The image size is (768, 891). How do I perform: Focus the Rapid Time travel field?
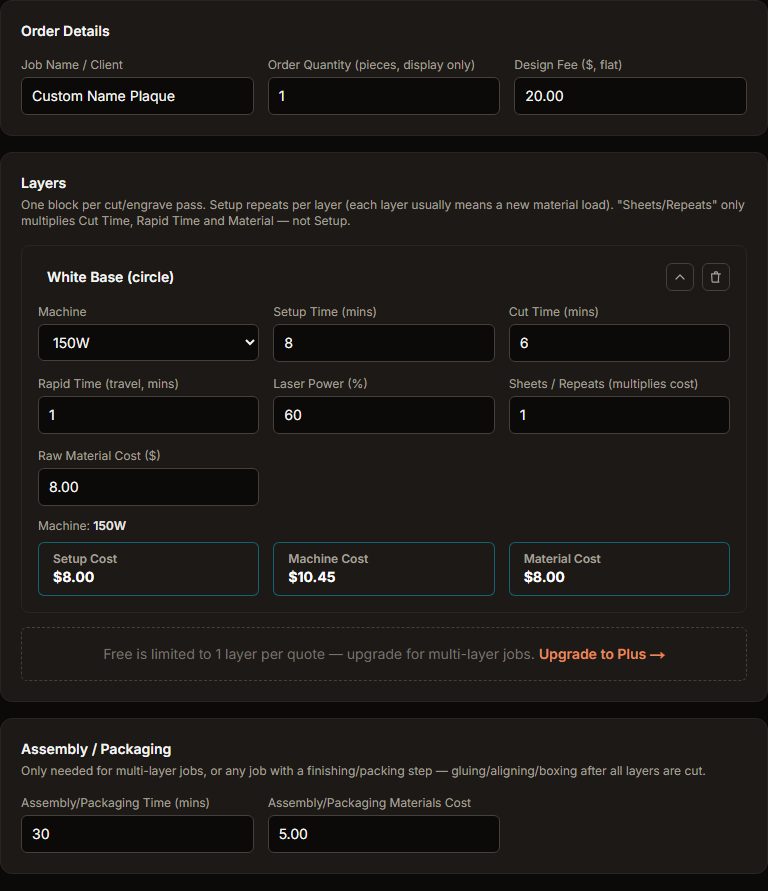click(x=148, y=415)
